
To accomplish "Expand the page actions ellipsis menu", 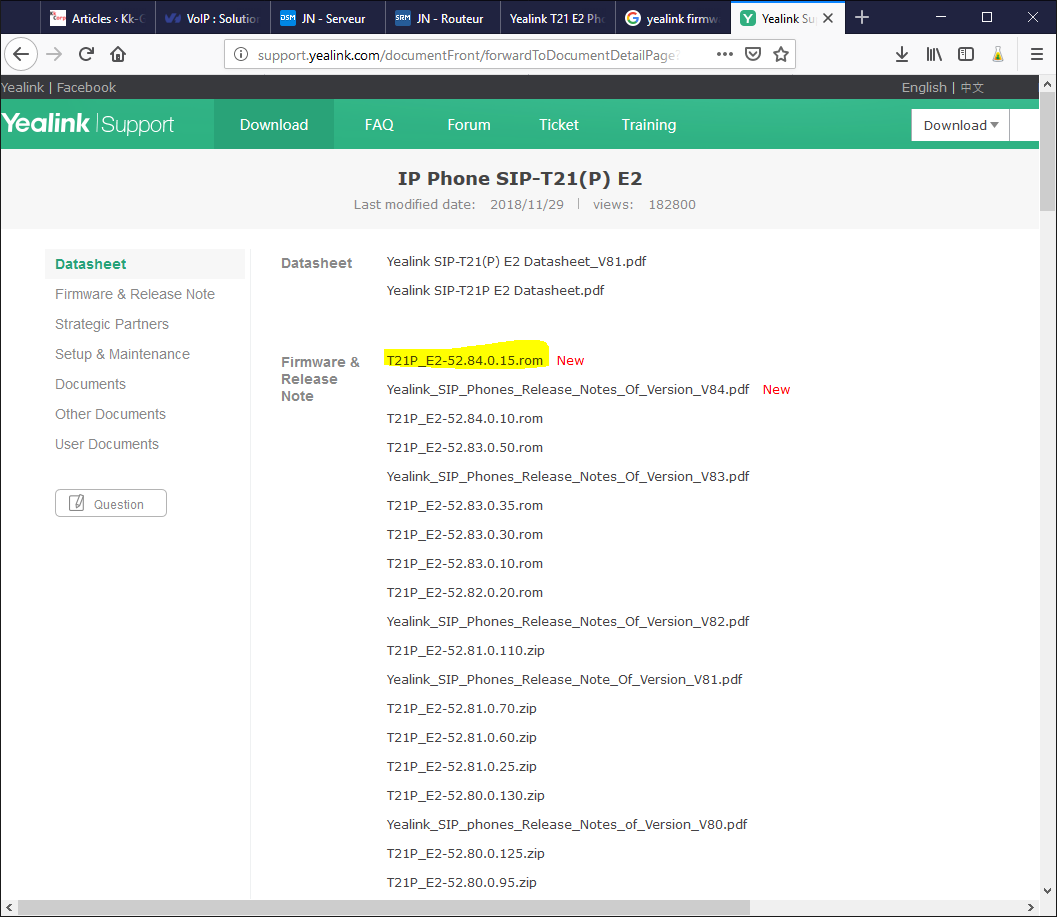I will coord(725,54).
